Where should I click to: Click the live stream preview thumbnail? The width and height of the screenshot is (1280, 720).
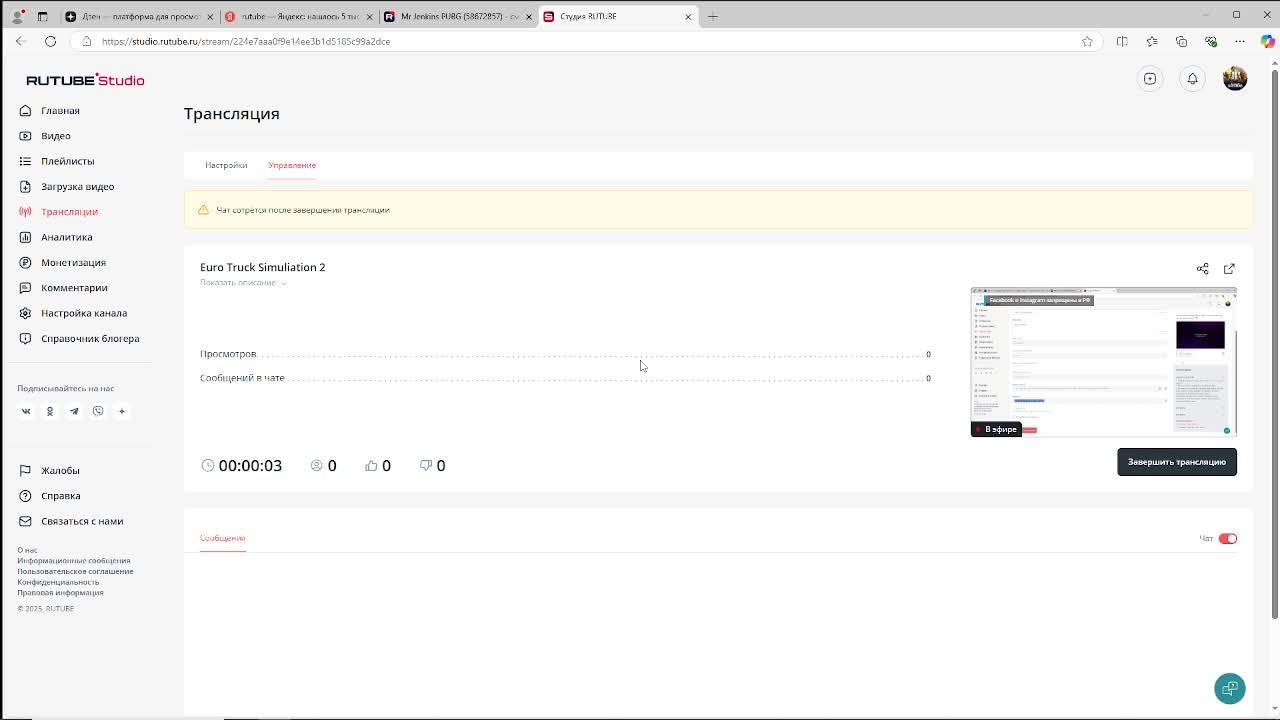(1103, 362)
